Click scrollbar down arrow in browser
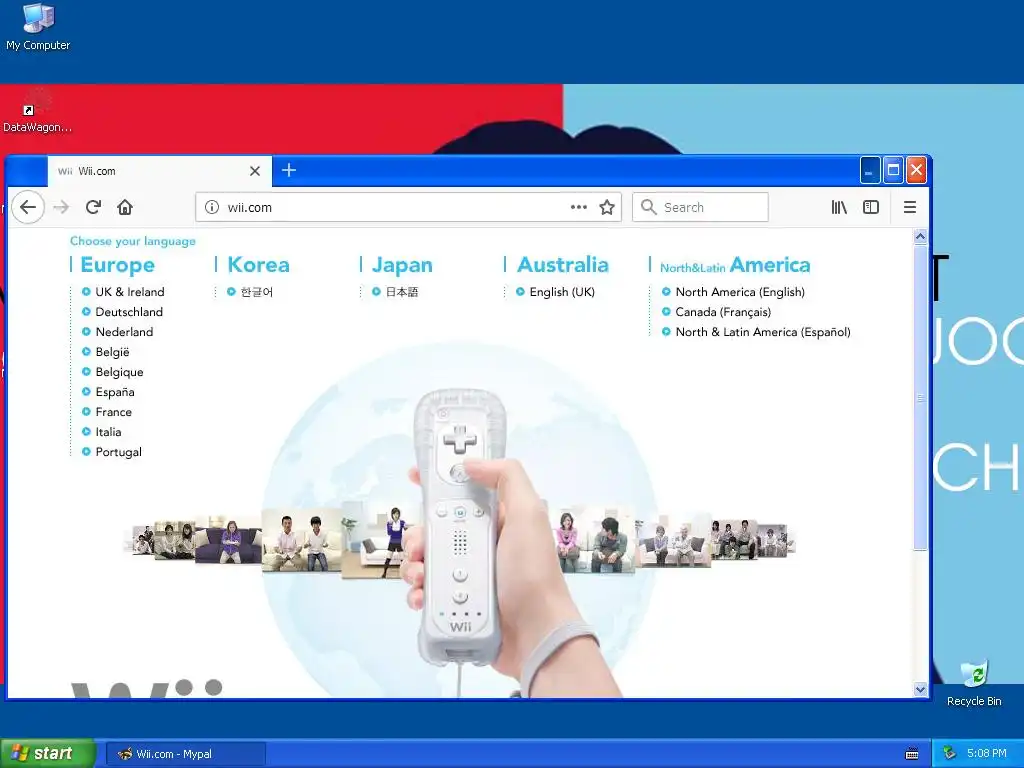The width and height of the screenshot is (1024, 768). [x=920, y=689]
